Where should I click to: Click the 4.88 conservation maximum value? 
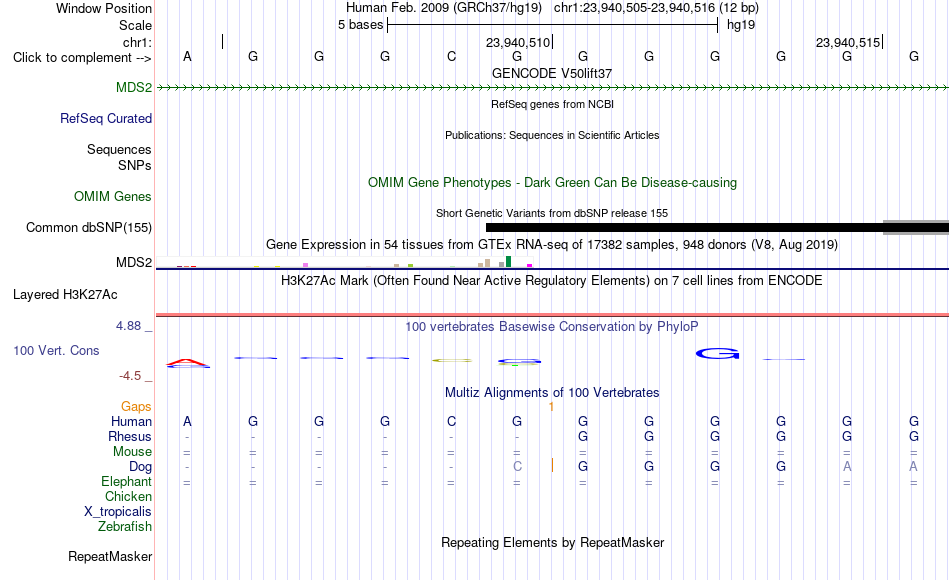(128, 326)
